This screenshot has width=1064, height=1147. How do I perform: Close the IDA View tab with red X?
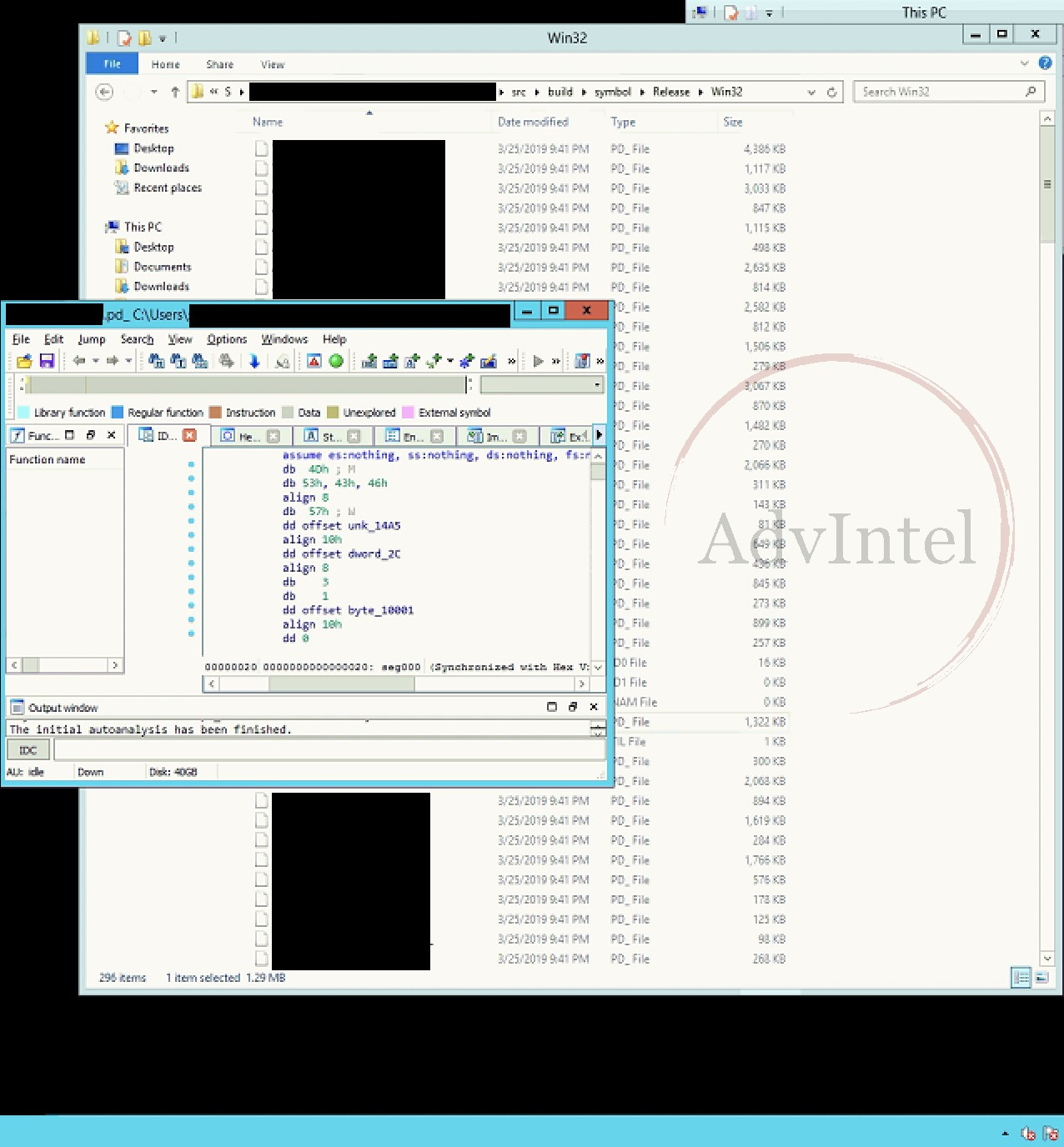(x=189, y=435)
